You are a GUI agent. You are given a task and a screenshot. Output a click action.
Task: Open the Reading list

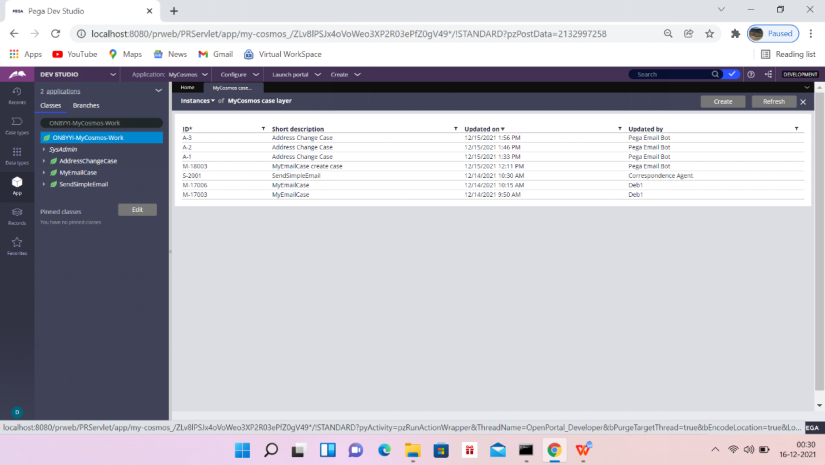788,54
